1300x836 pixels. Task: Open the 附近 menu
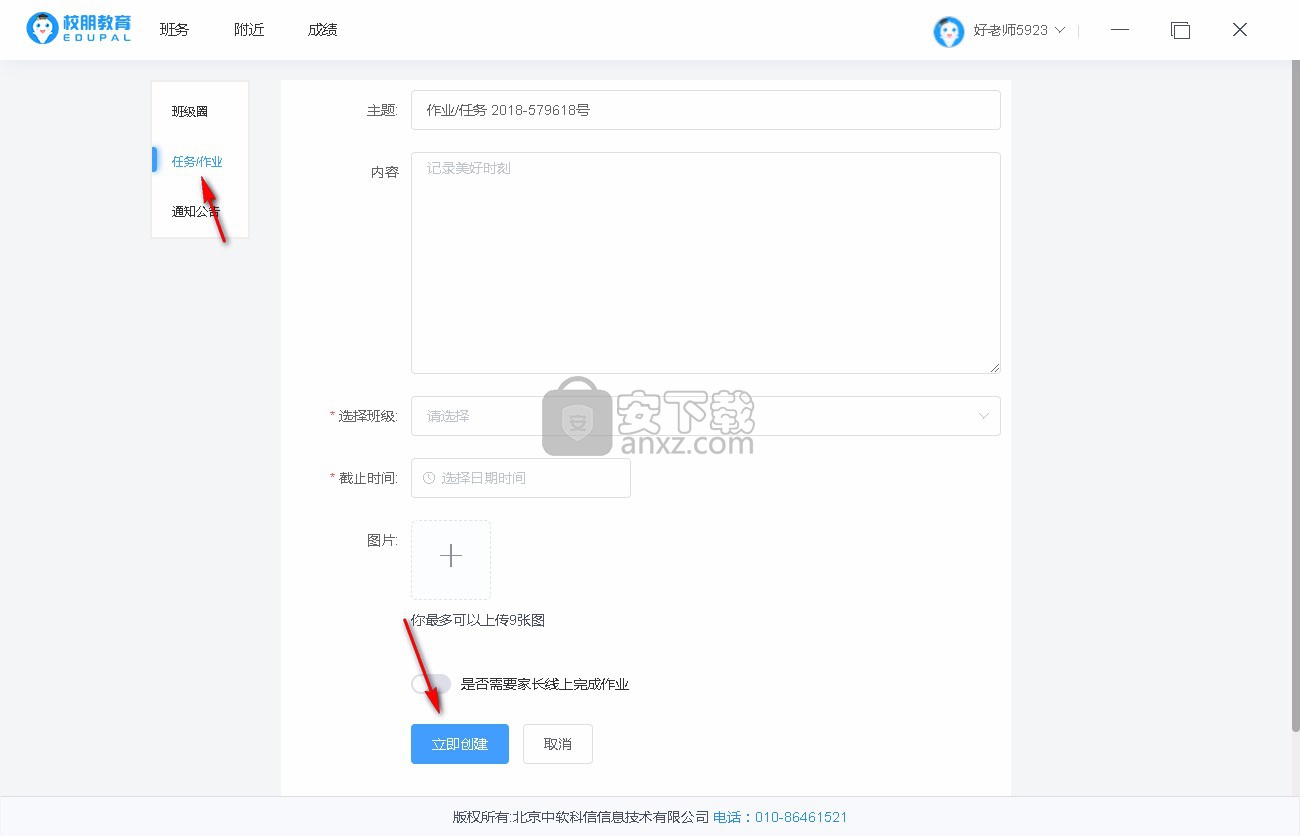coord(249,30)
